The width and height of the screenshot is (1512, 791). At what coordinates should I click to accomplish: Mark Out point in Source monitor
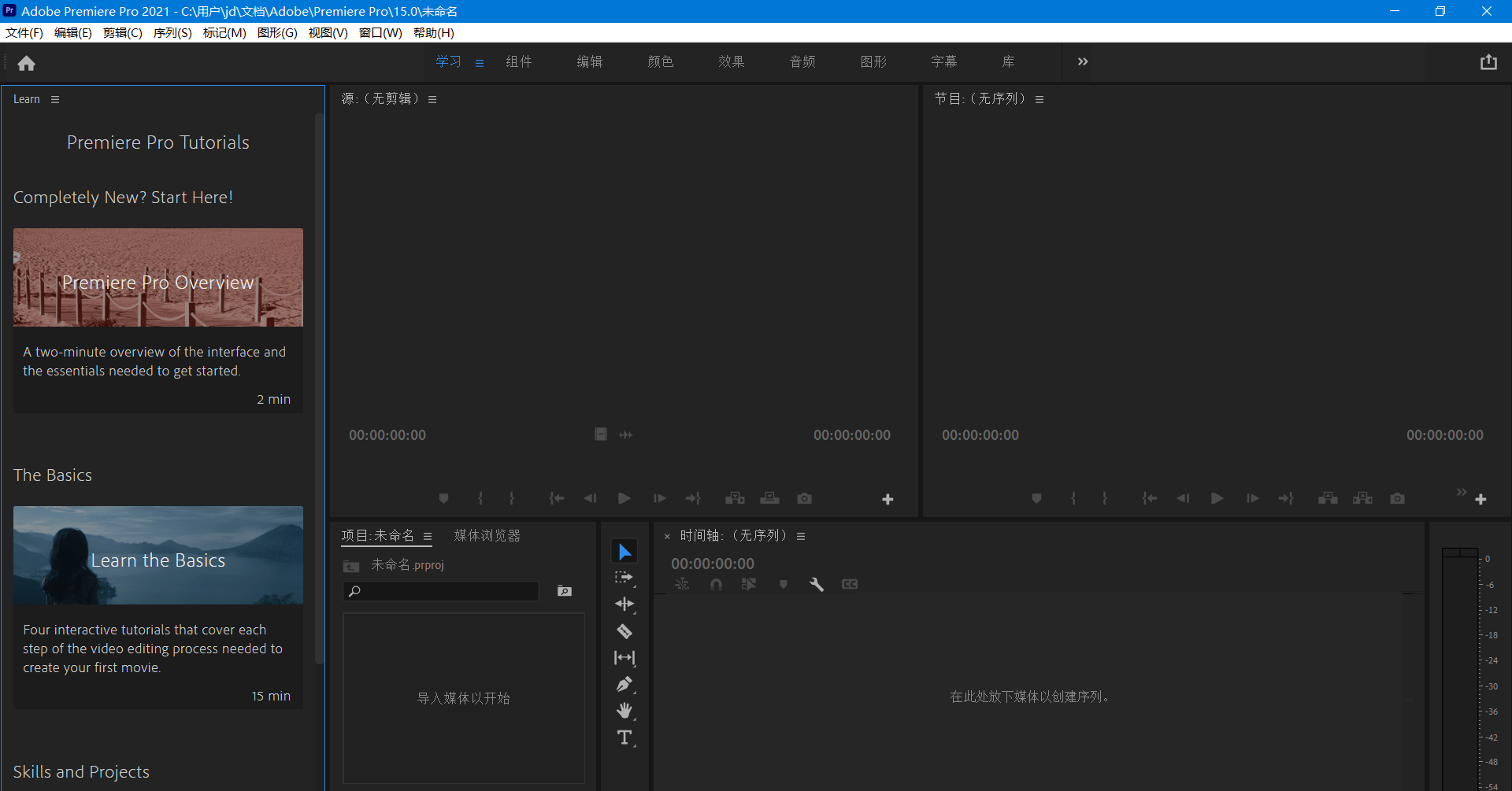[512, 498]
